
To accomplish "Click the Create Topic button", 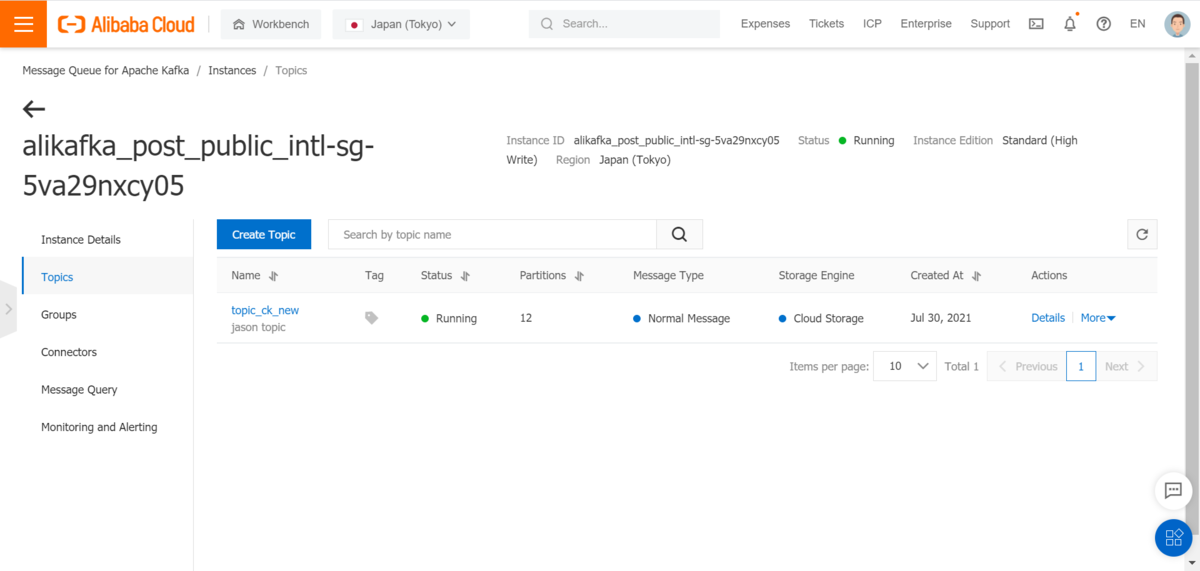I will pos(264,235).
